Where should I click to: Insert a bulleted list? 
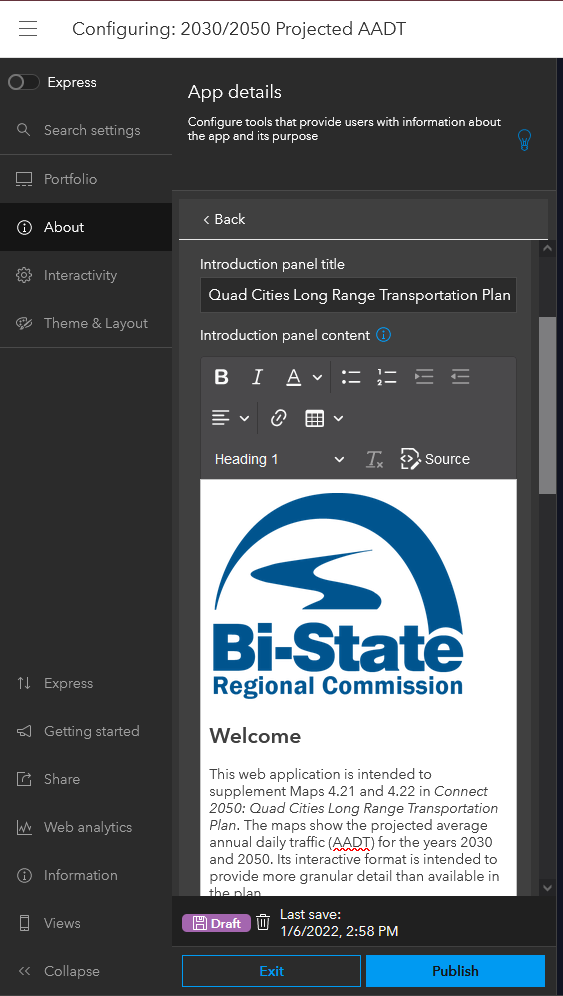point(351,377)
